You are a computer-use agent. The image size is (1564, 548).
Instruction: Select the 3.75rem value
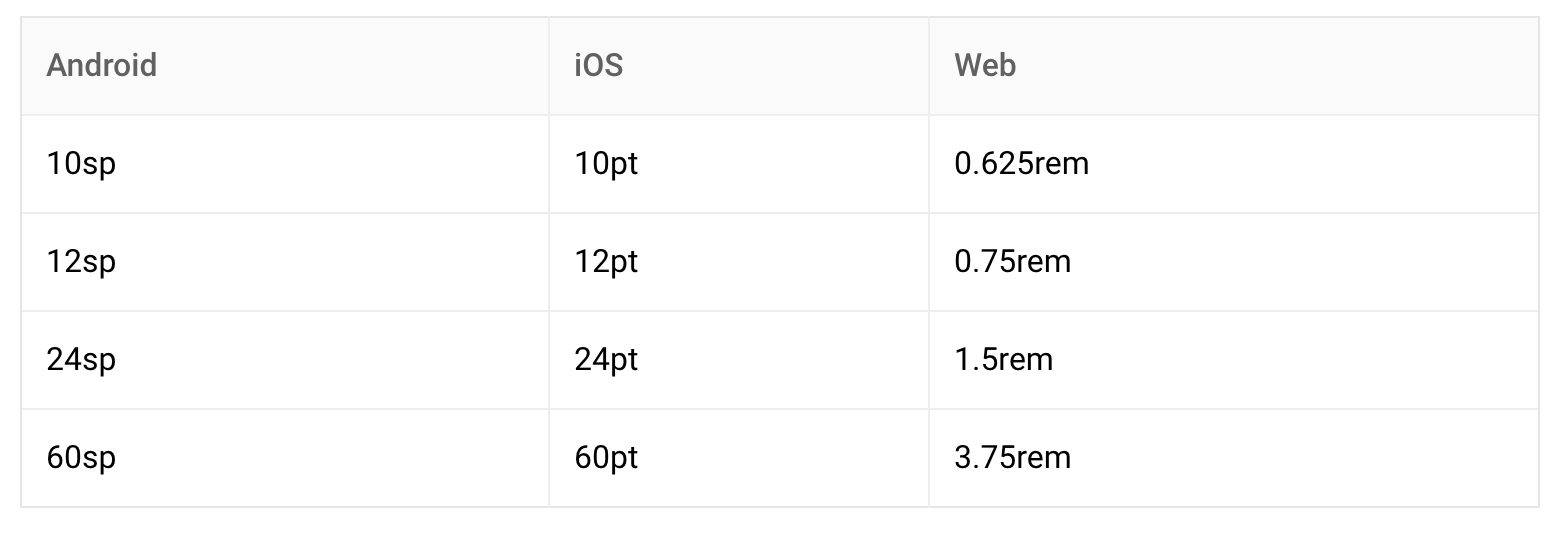(x=1012, y=458)
